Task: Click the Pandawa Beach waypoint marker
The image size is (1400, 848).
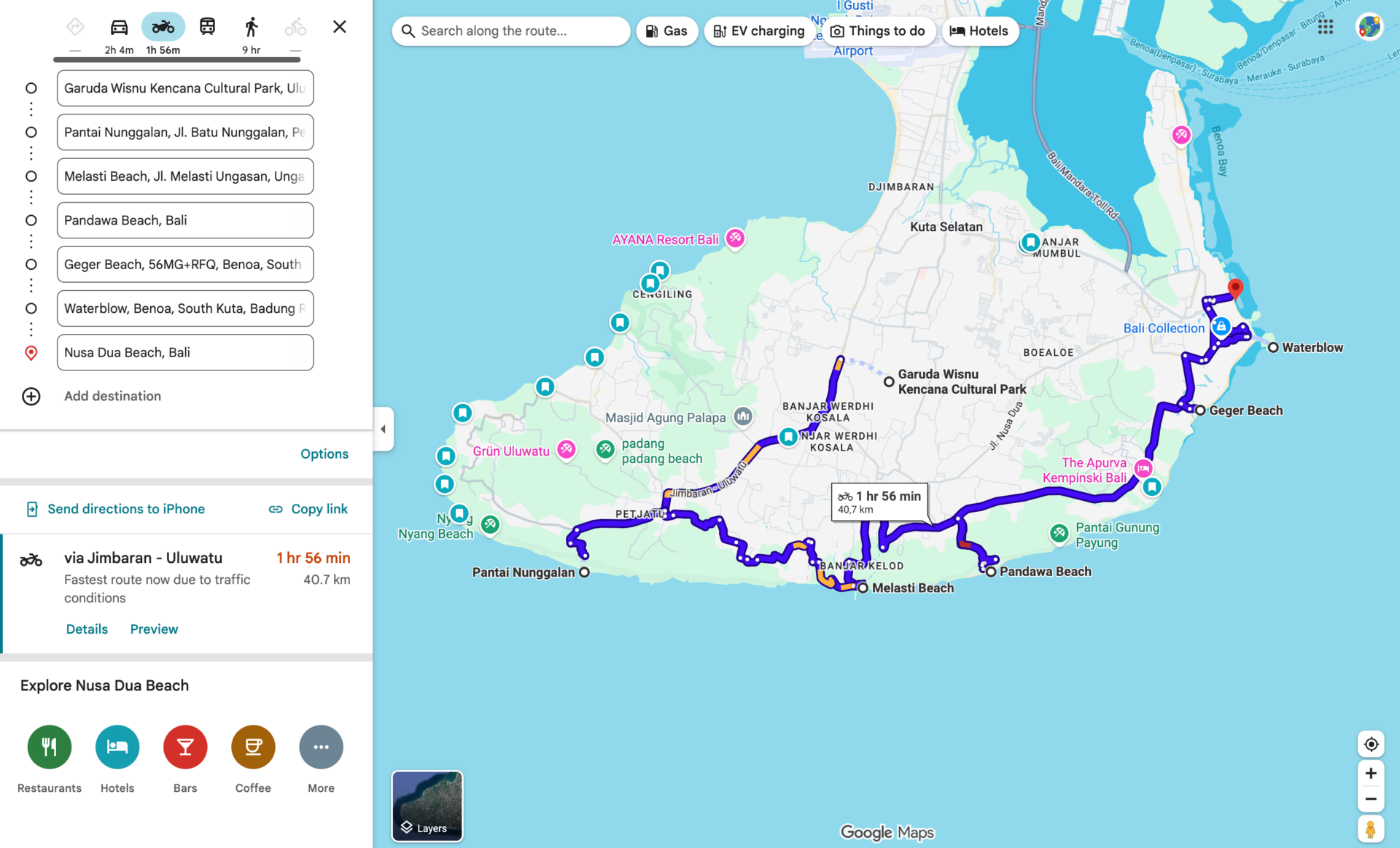Action: (991, 572)
